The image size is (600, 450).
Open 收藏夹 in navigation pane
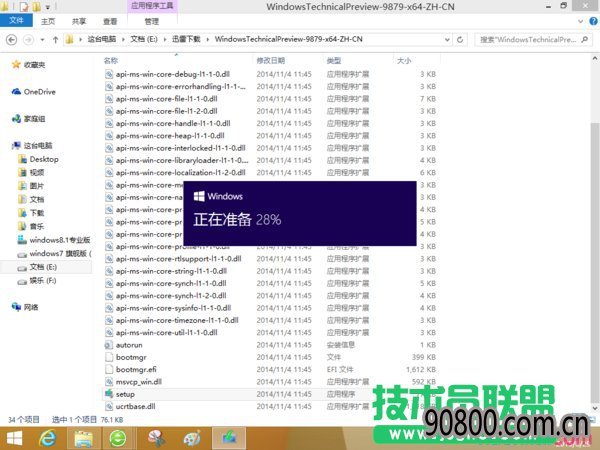click(29, 65)
